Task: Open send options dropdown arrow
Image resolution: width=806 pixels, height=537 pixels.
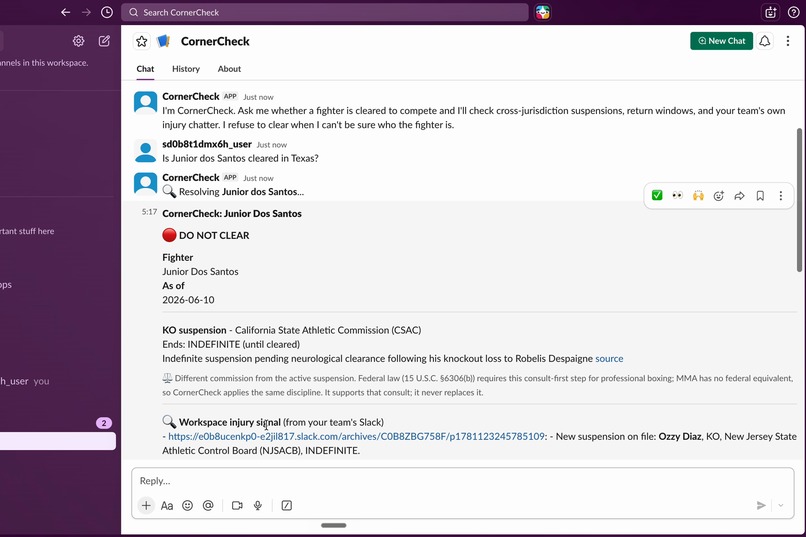Action: click(781, 506)
